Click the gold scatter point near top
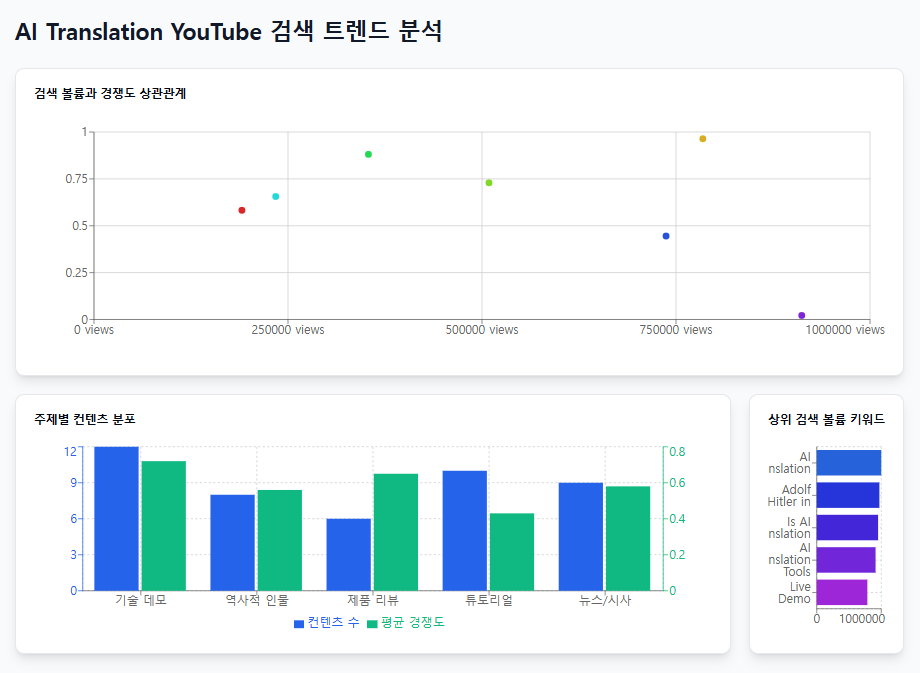 coord(702,138)
